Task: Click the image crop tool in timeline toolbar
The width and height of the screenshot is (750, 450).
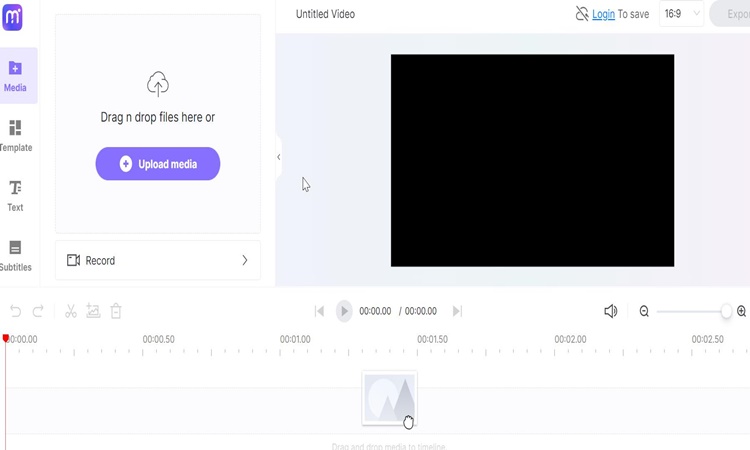Action: [x=93, y=311]
